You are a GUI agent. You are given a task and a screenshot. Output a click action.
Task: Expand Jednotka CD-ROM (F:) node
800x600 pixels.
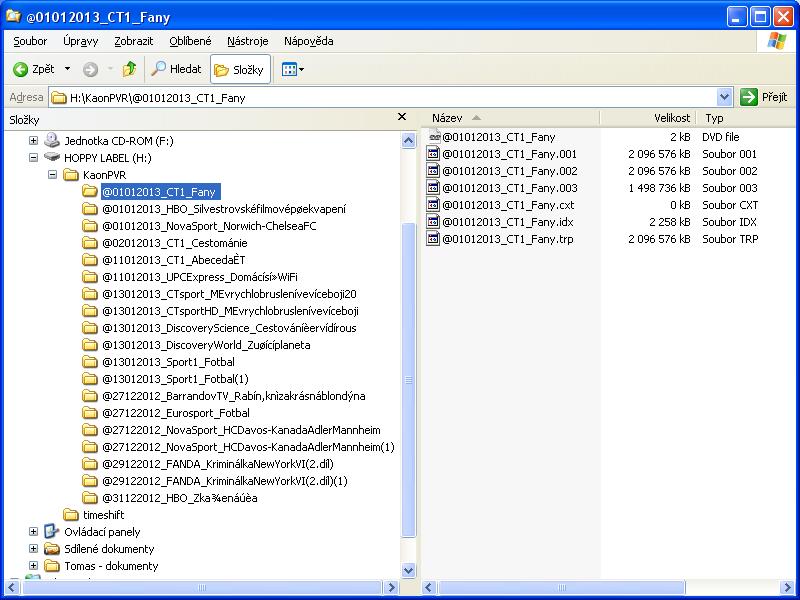pos(33,140)
